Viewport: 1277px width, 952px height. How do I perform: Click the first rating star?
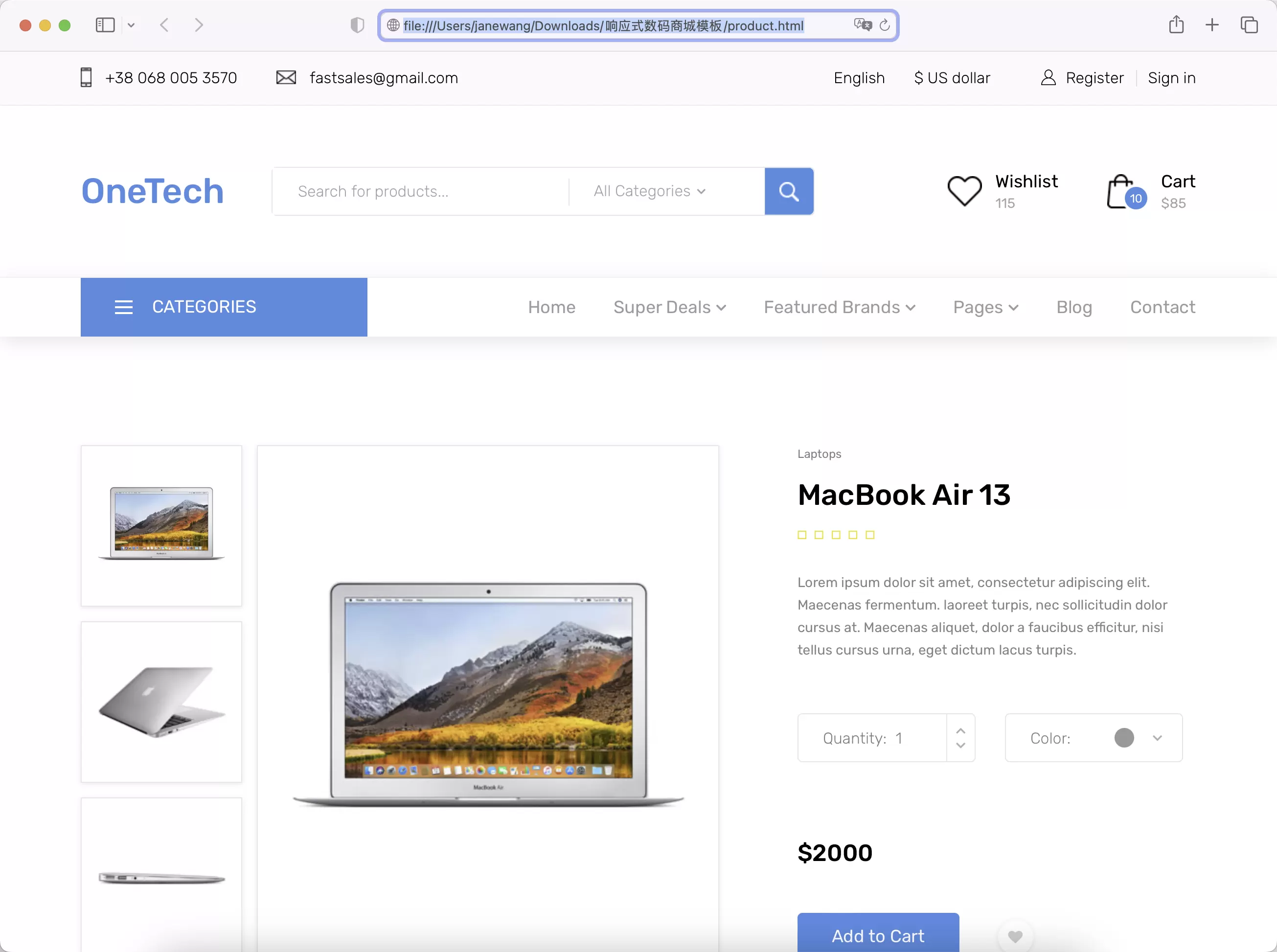coord(801,535)
